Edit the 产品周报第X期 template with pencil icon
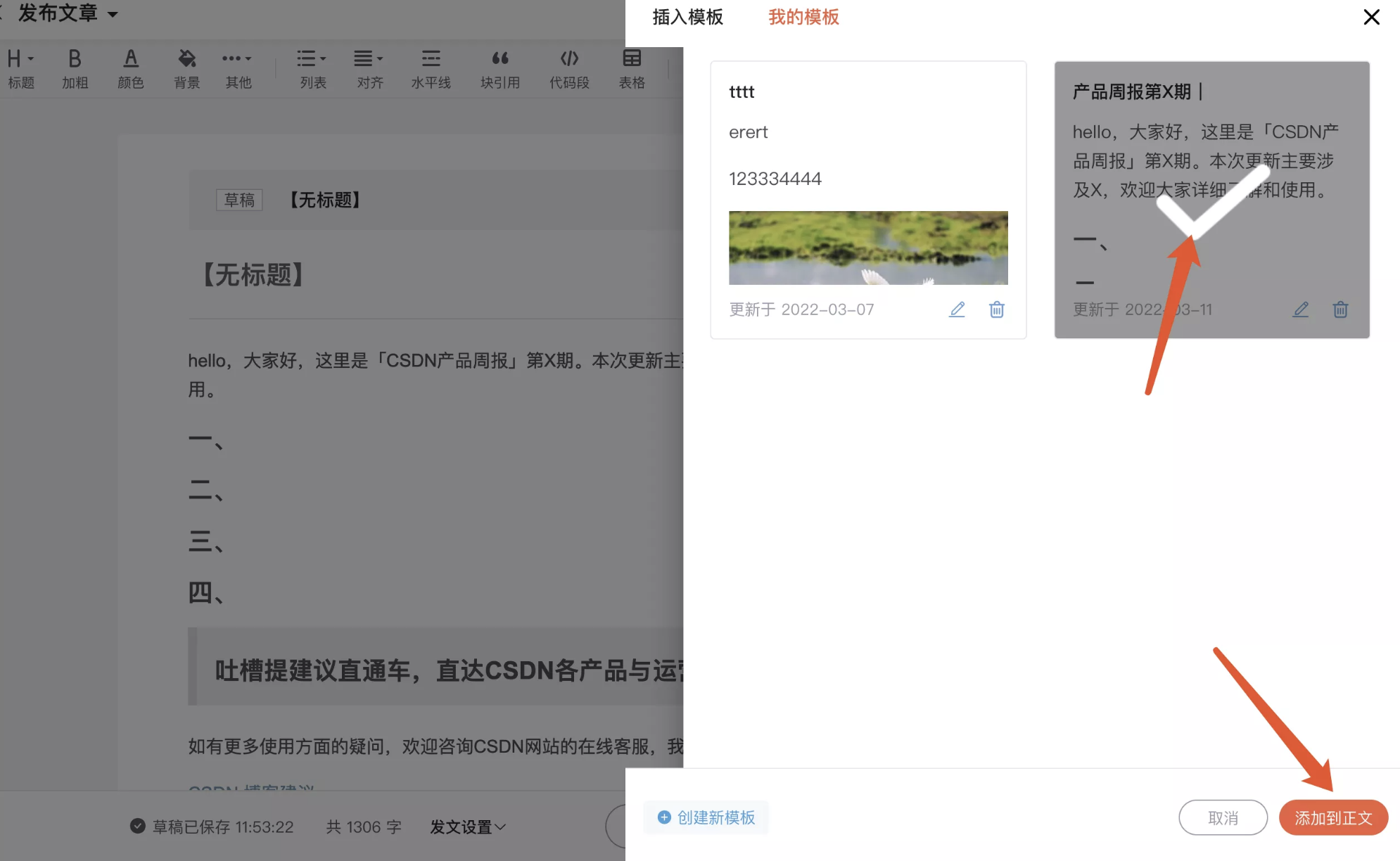Image resolution: width=1400 pixels, height=861 pixels. tap(1300, 310)
